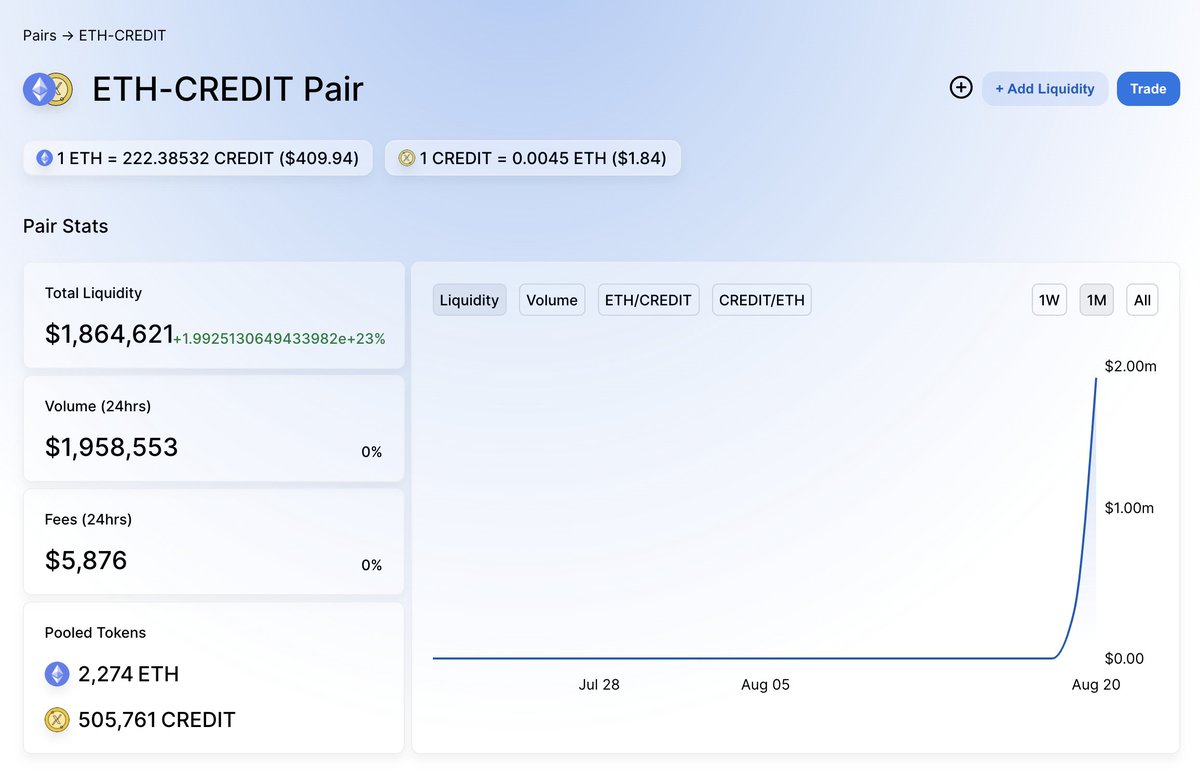Go back to the Pairs breadcrumb link
Viewport: 1200px width, 780px height.
[40, 36]
